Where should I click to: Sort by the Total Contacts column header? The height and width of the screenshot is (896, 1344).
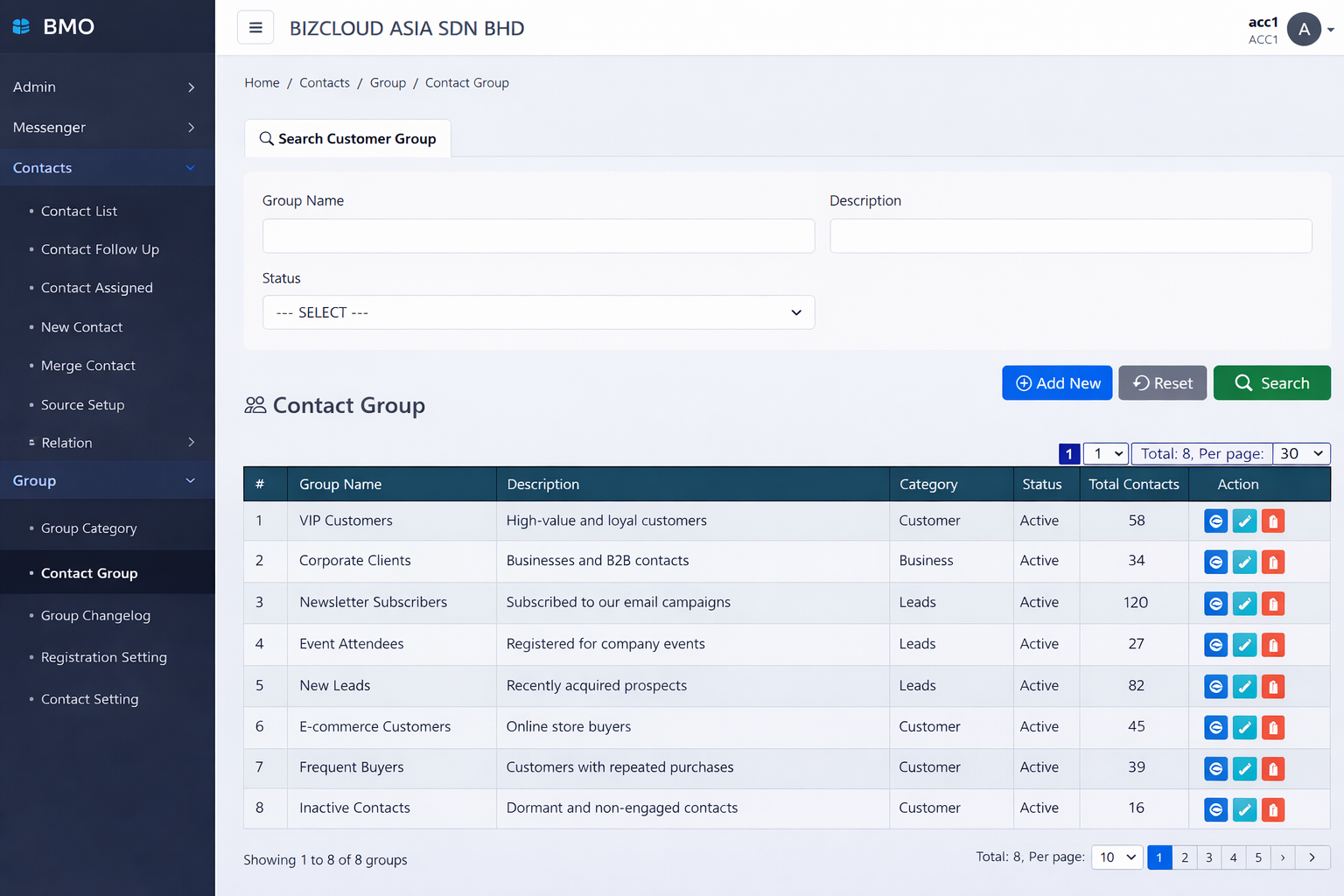click(x=1133, y=484)
